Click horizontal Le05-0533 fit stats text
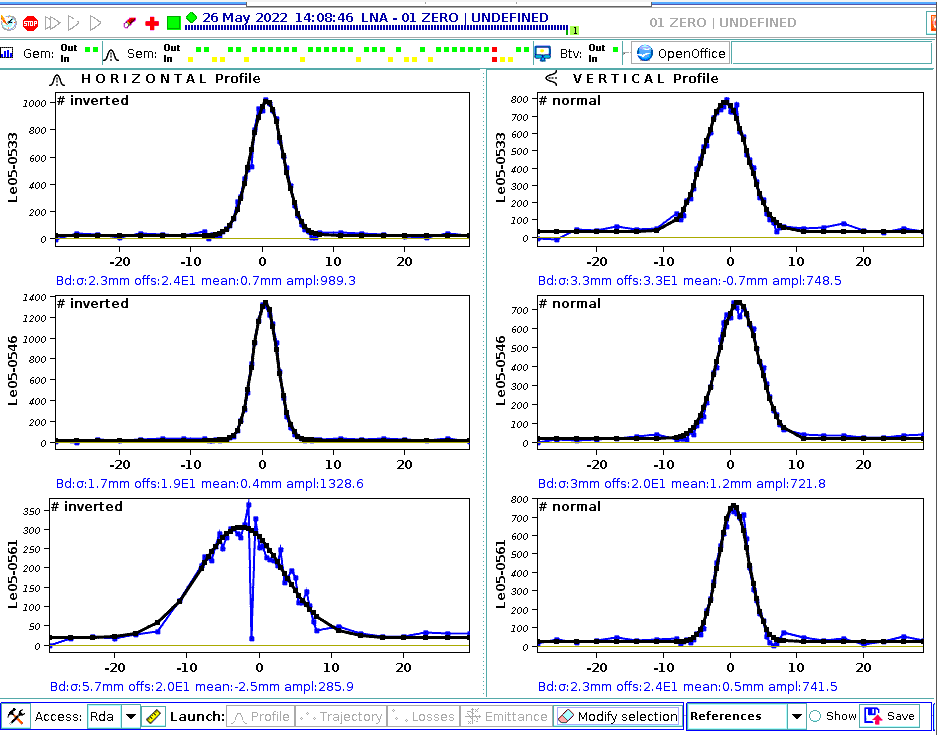The width and height of the screenshot is (937, 735). (206, 280)
